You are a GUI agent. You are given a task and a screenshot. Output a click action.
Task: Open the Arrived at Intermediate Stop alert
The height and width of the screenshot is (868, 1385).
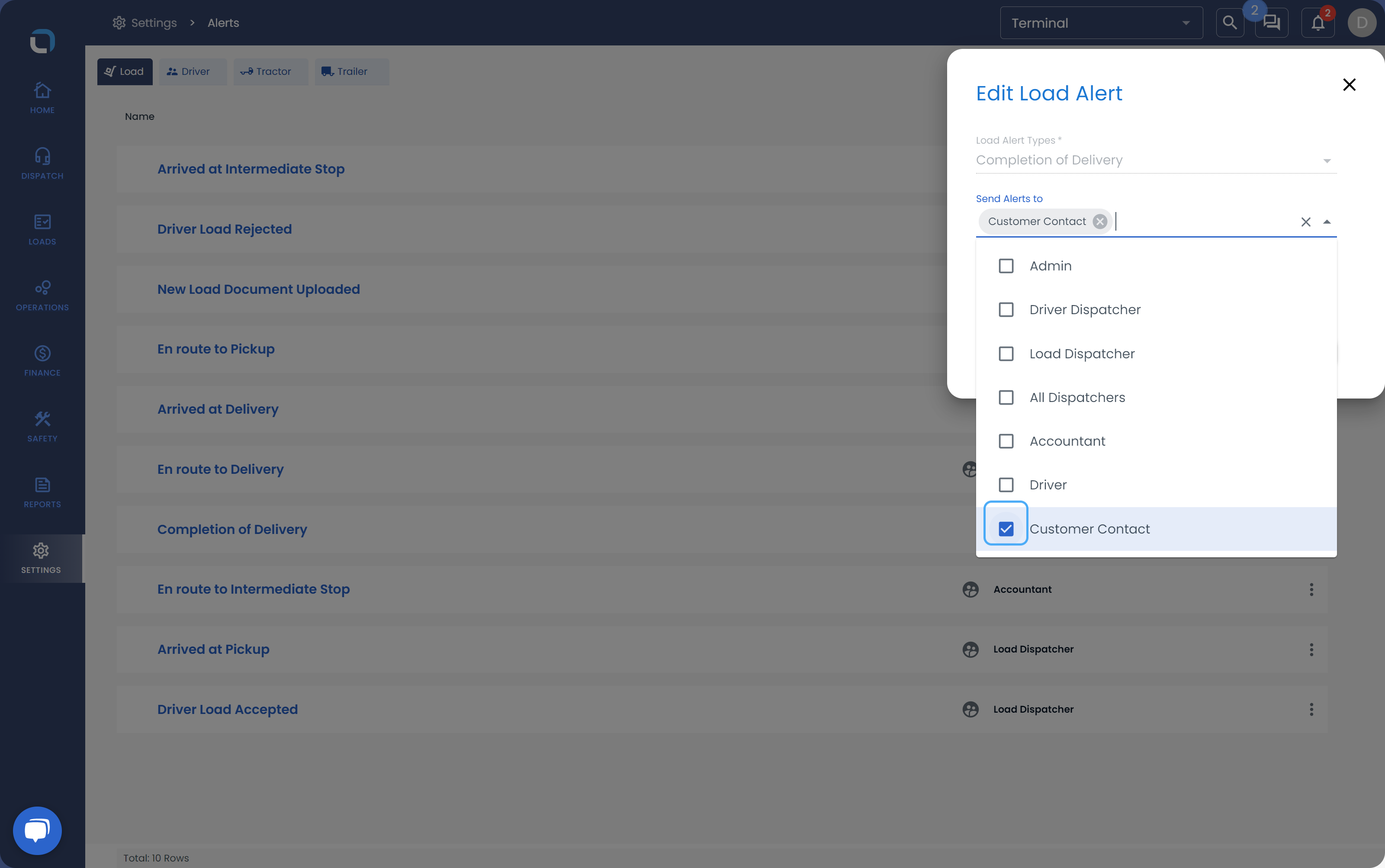251,169
